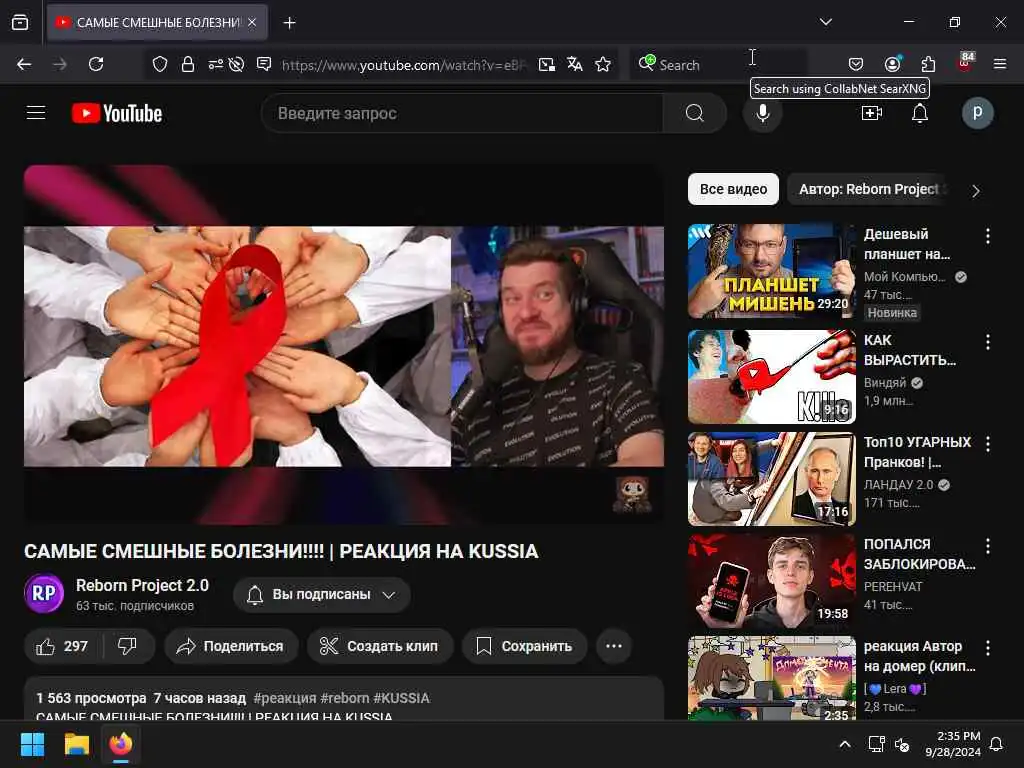Open YouTube notifications bell
Viewport: 1024px width, 768px height.
coord(920,113)
